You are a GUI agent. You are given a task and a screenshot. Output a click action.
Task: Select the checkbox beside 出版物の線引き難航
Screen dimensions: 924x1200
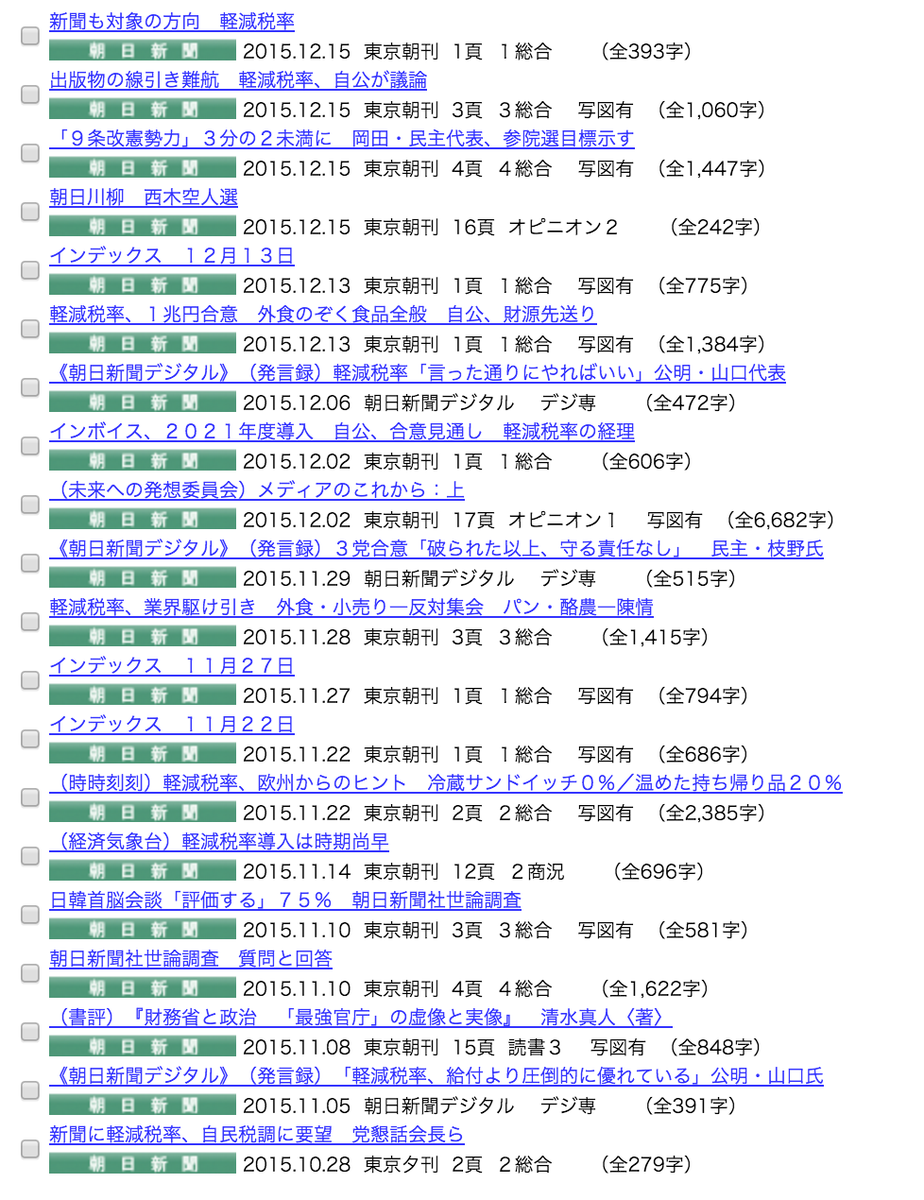coord(30,94)
